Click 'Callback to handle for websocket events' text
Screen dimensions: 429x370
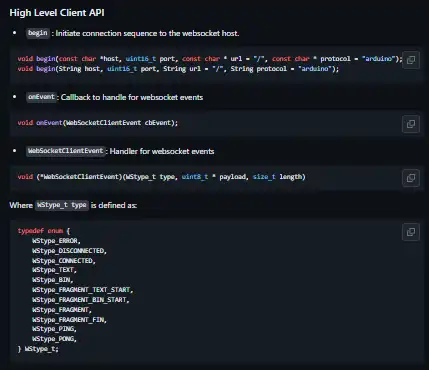132,97
